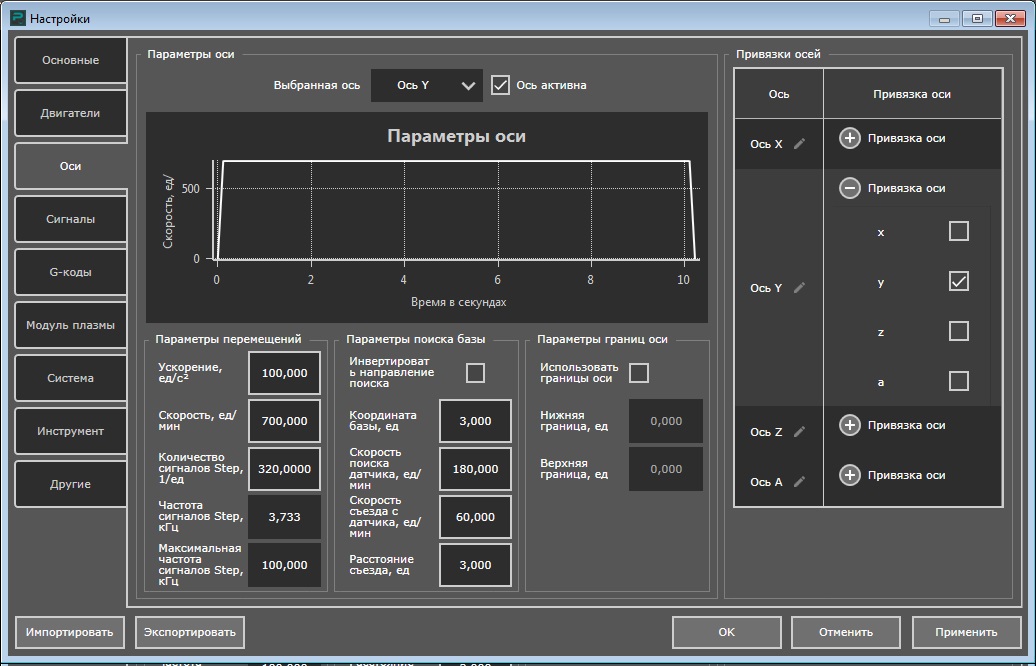
Task: Toggle the Ось активна checkbox
Action: (501, 85)
